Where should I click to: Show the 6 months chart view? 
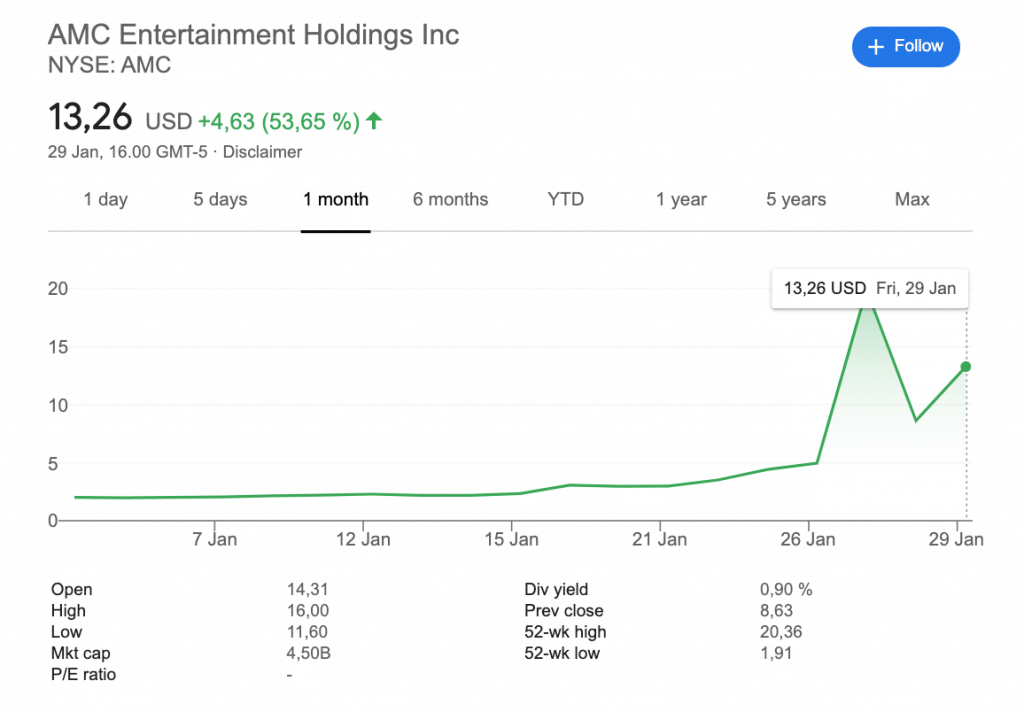[450, 199]
